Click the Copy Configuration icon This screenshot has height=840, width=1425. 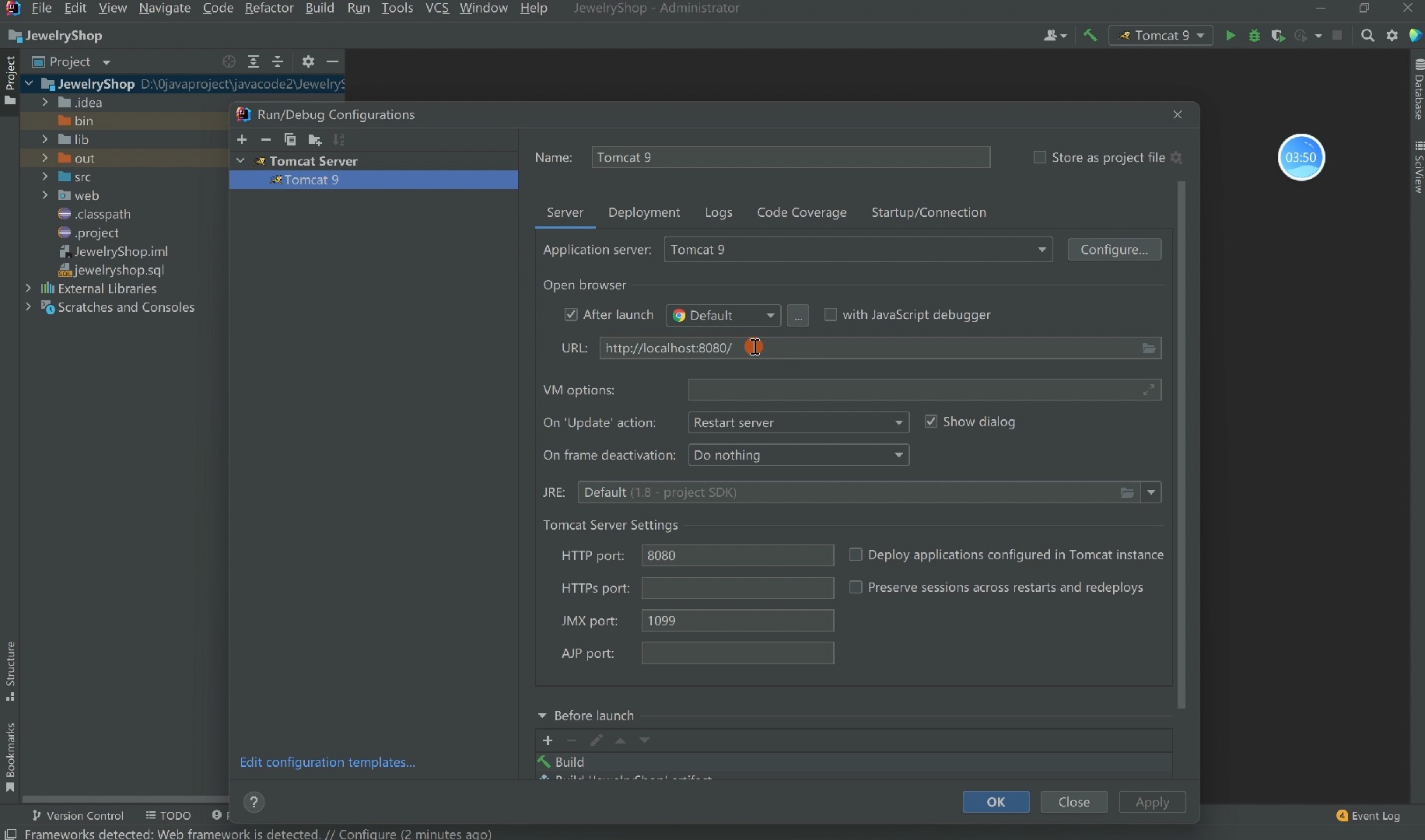(290, 139)
